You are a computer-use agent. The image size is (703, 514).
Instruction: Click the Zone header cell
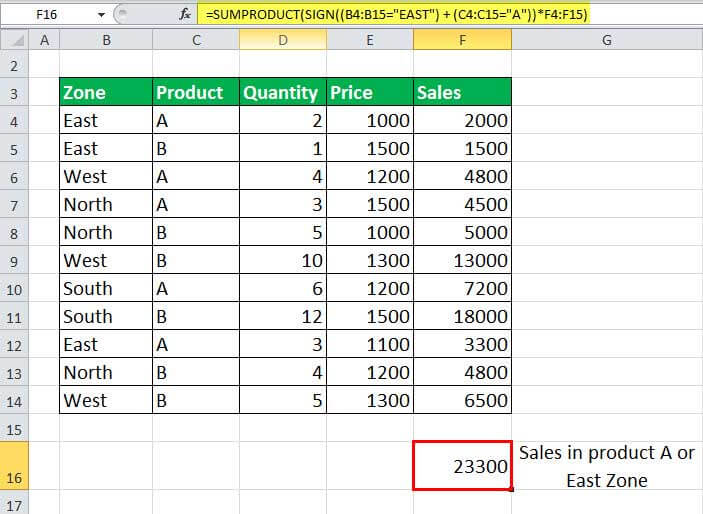coord(106,92)
